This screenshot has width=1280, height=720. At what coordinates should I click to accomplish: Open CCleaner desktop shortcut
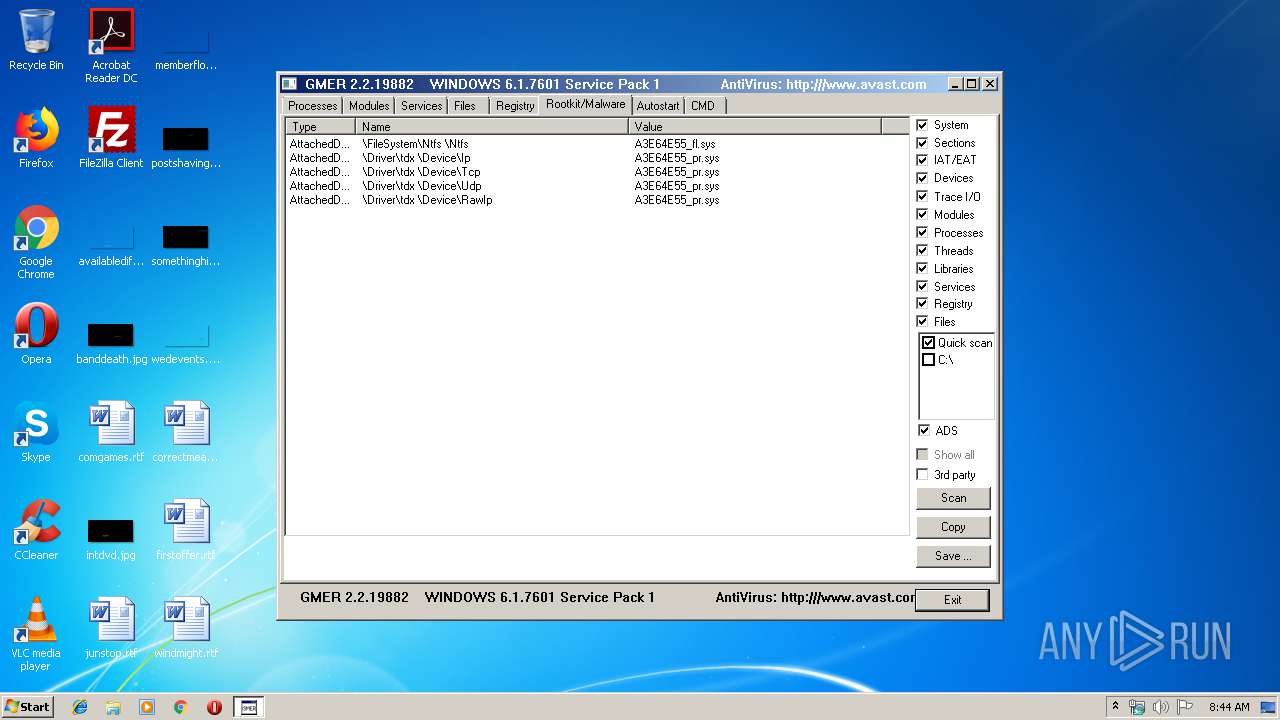36,530
